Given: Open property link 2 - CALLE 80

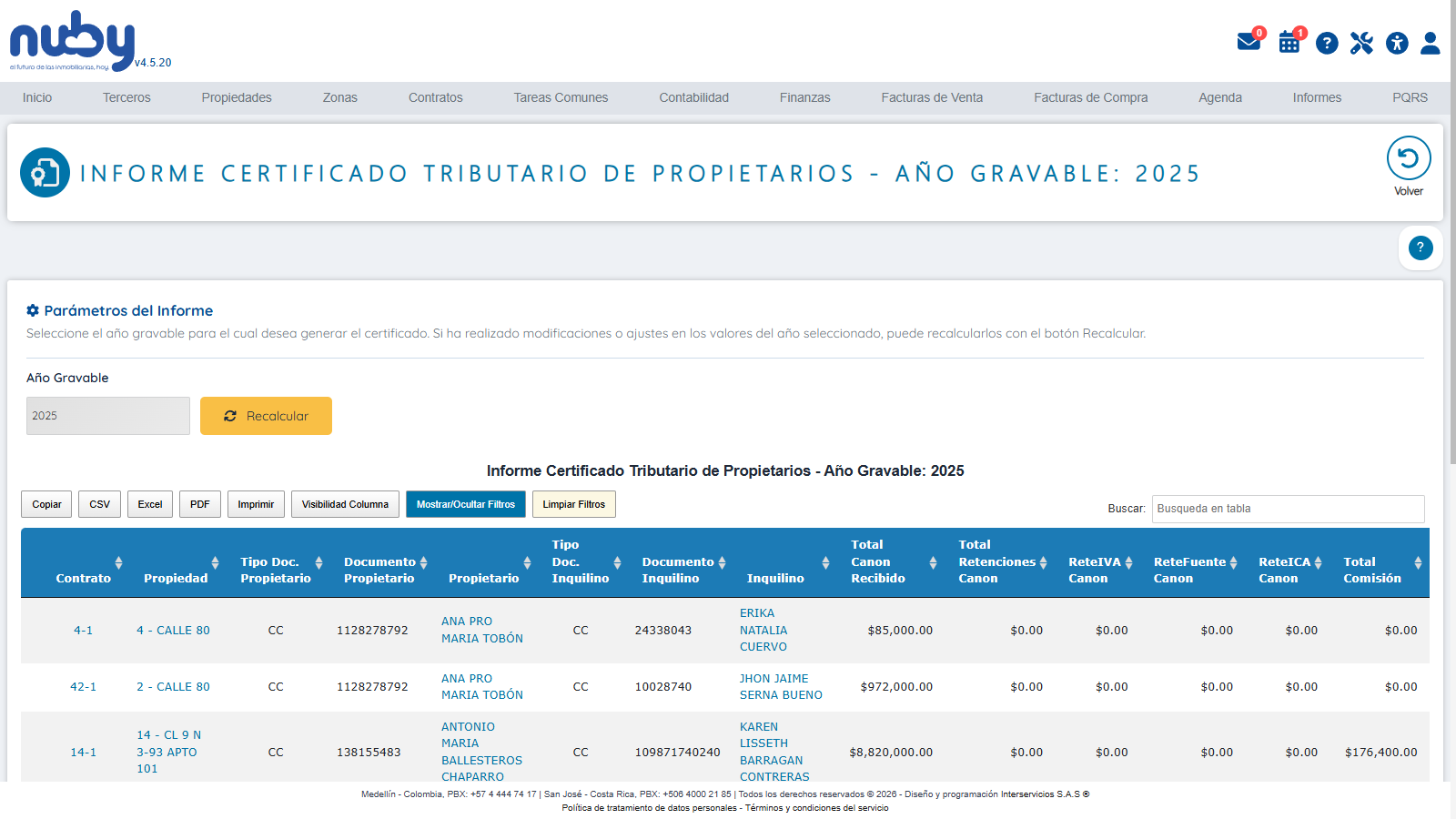Looking at the screenshot, I should pos(173,687).
